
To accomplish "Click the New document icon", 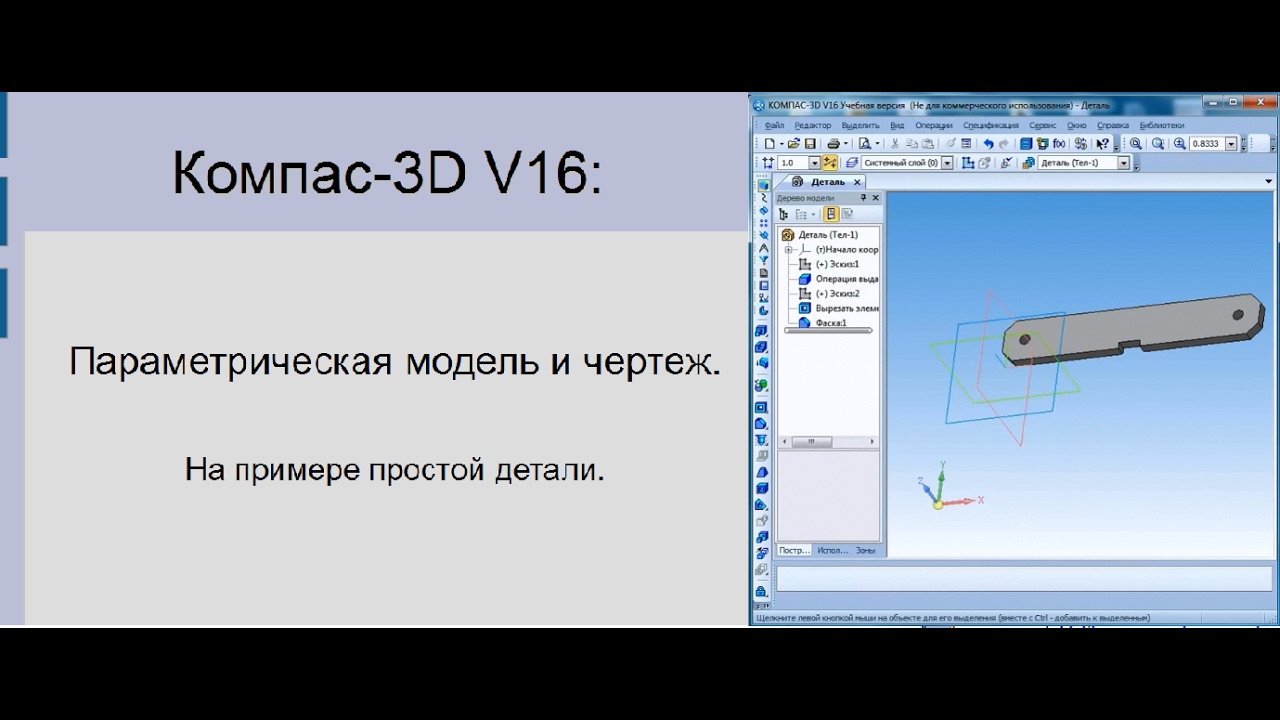I will (769, 143).
